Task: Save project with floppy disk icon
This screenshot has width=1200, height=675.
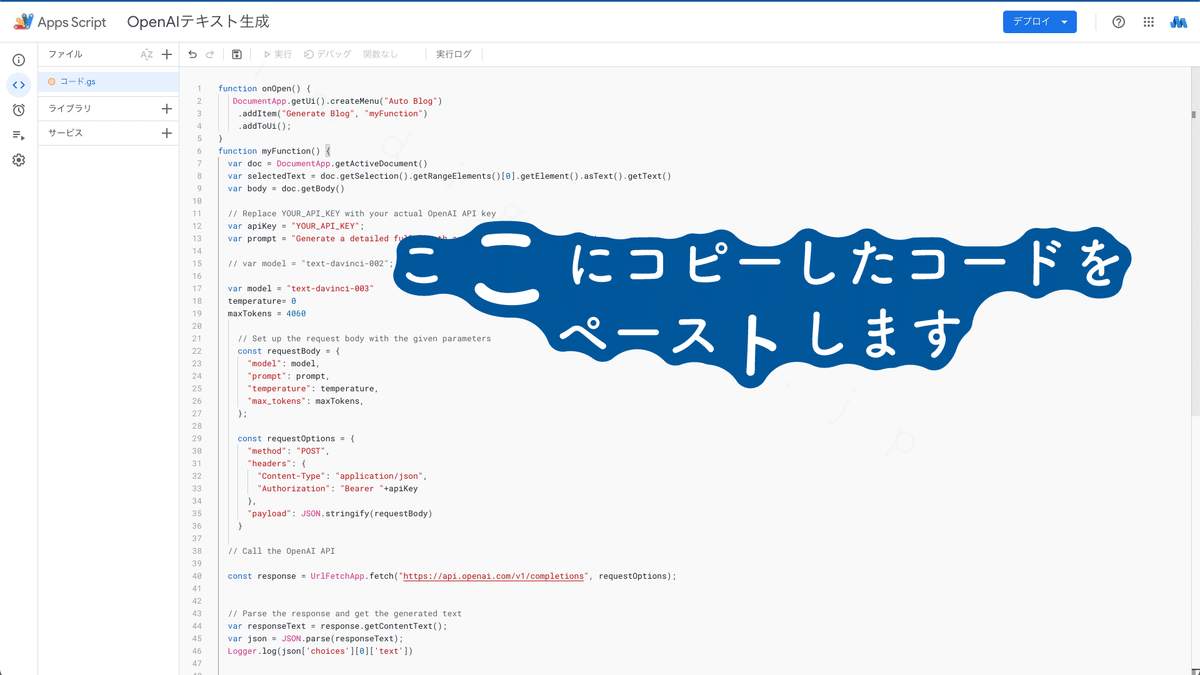Action: tap(237, 55)
